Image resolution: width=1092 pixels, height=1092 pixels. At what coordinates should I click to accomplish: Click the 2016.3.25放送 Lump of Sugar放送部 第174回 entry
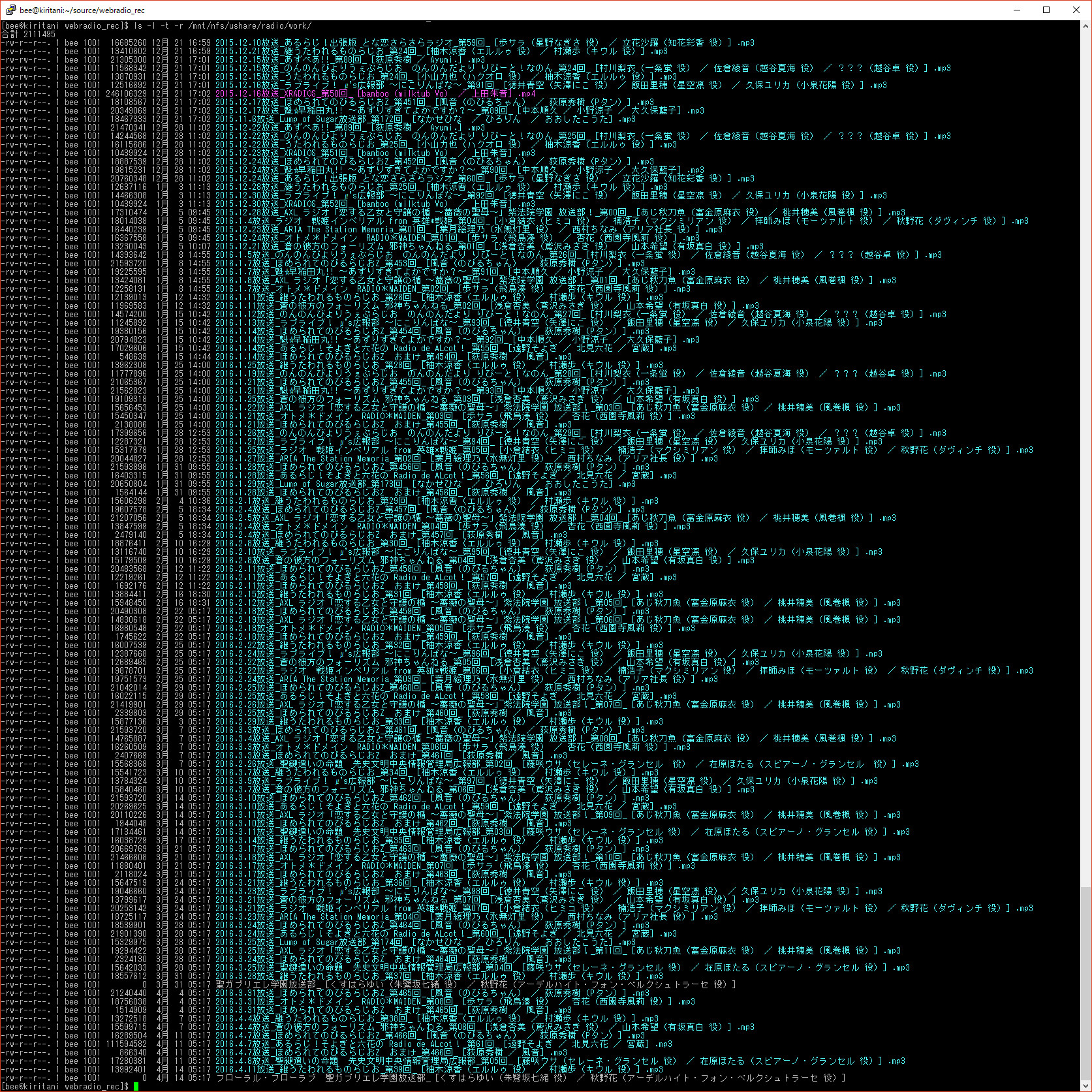coord(426,943)
